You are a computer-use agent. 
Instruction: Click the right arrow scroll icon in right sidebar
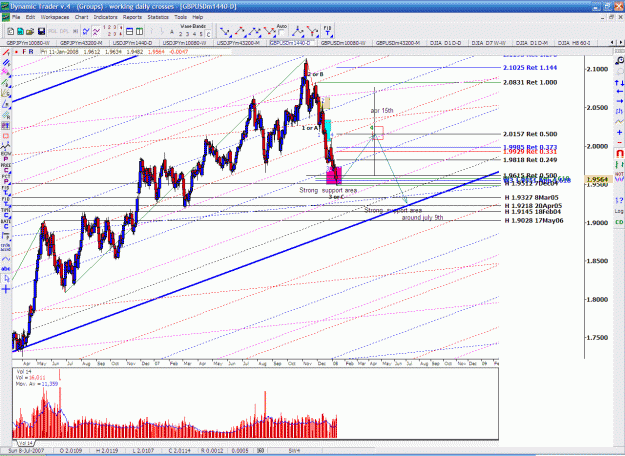(619, 101)
